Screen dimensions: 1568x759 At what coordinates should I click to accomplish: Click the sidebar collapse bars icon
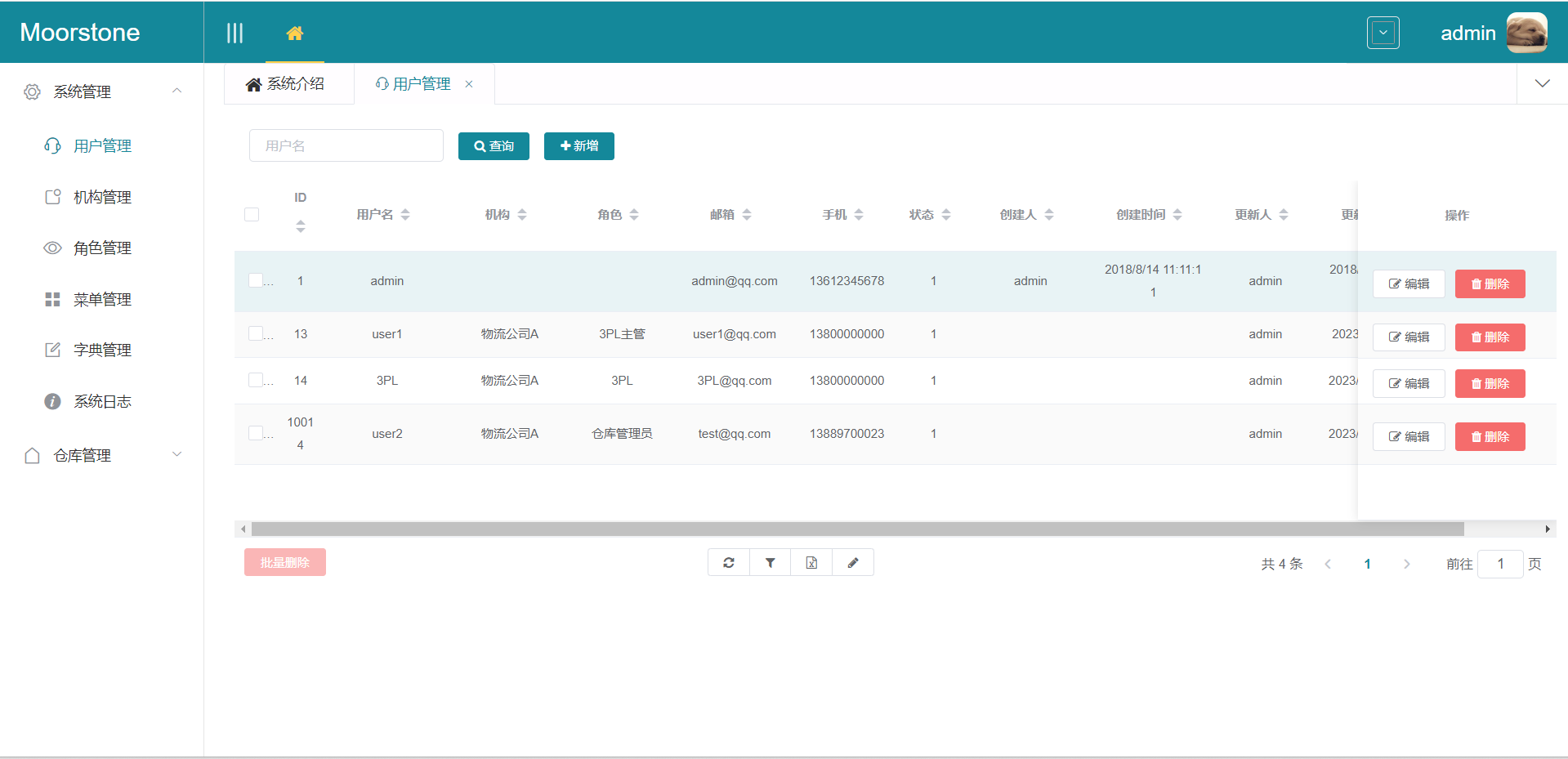point(235,33)
